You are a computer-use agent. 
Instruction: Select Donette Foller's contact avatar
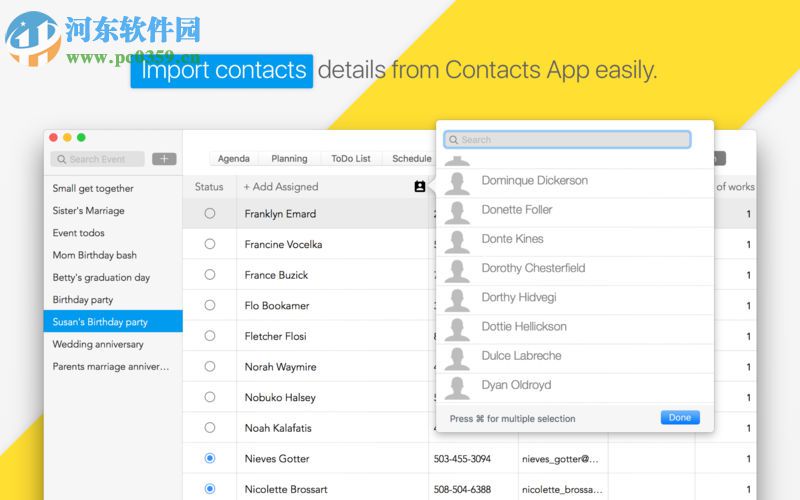(457, 212)
